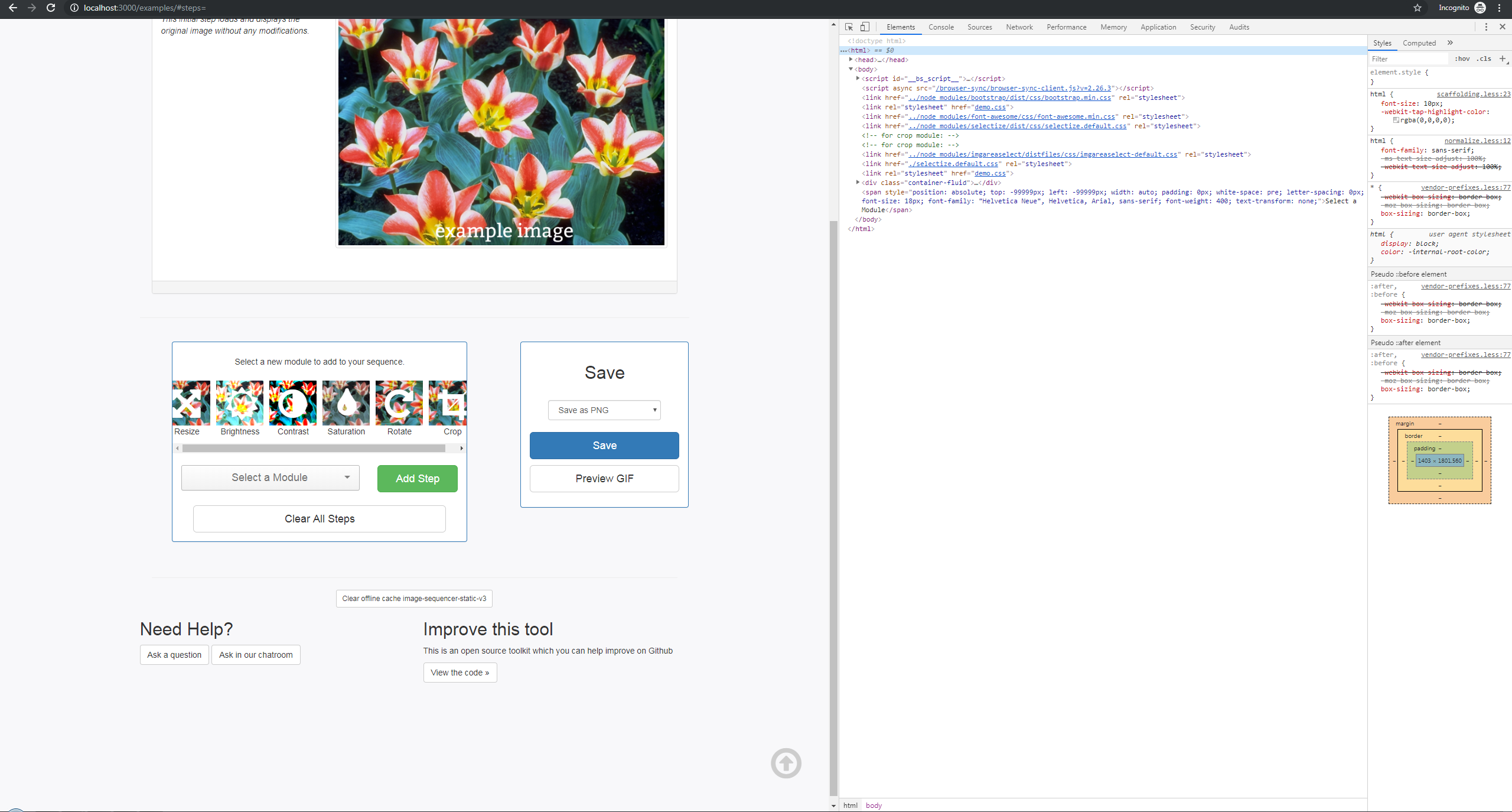The height and width of the screenshot is (812, 1512).
Task: Open the Memory tab
Action: (1113, 27)
